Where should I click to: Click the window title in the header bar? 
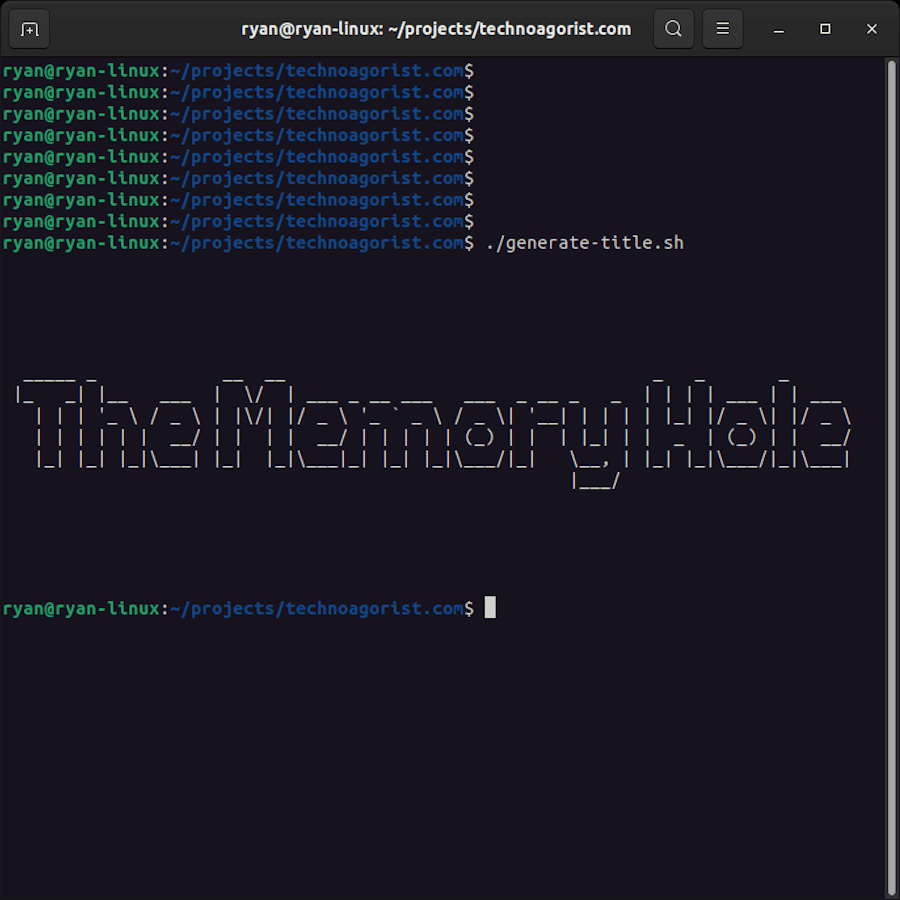(x=436, y=29)
